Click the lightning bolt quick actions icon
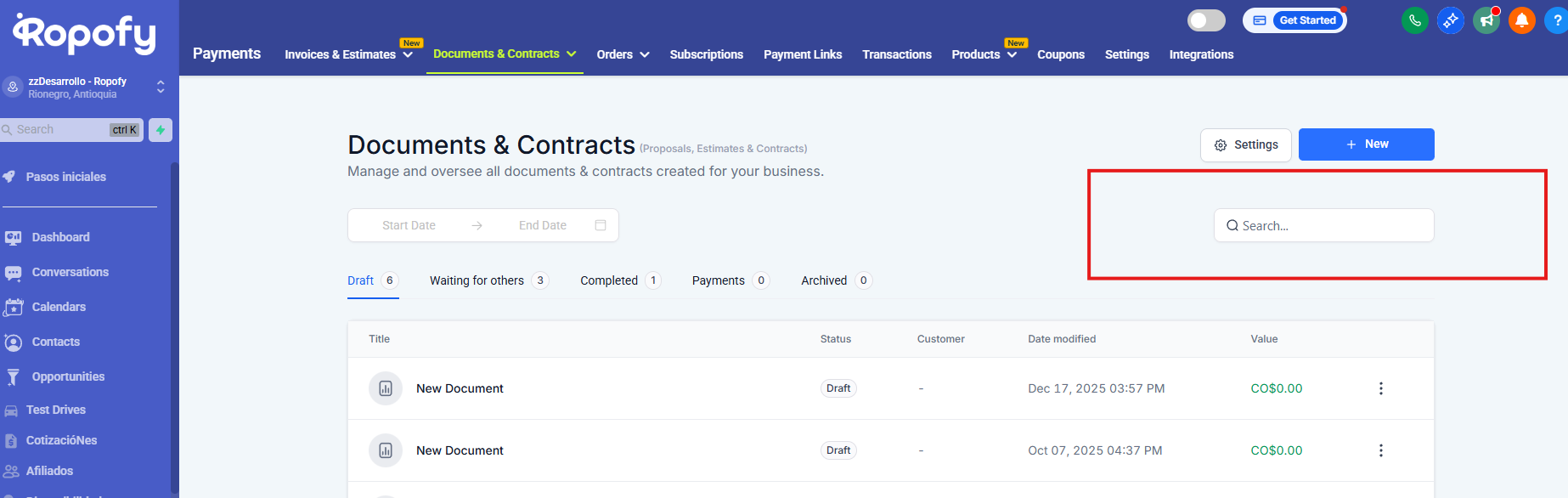This screenshot has height=498, width=1568. coord(161,130)
